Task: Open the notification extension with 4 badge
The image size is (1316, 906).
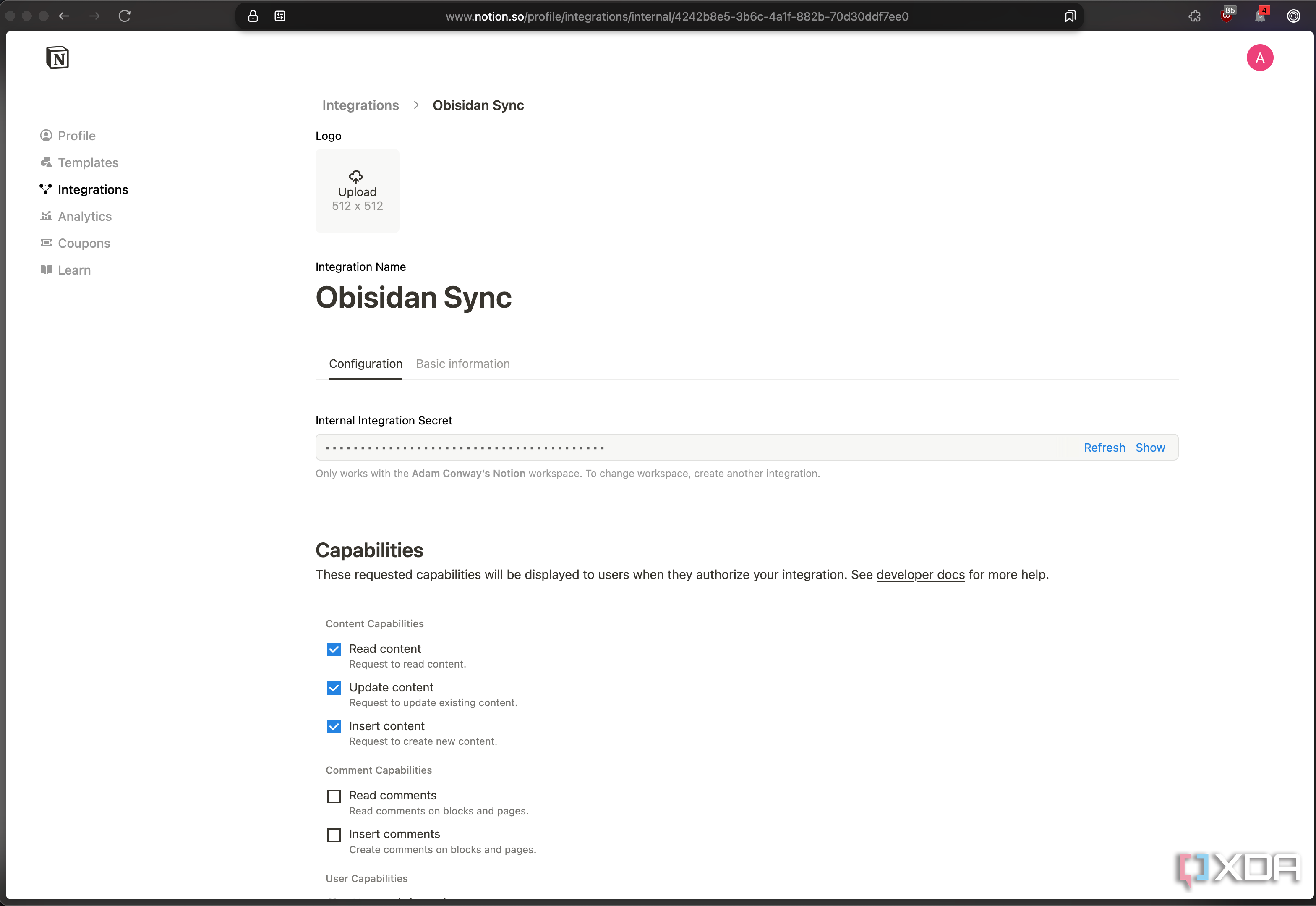Action: coord(1261,15)
